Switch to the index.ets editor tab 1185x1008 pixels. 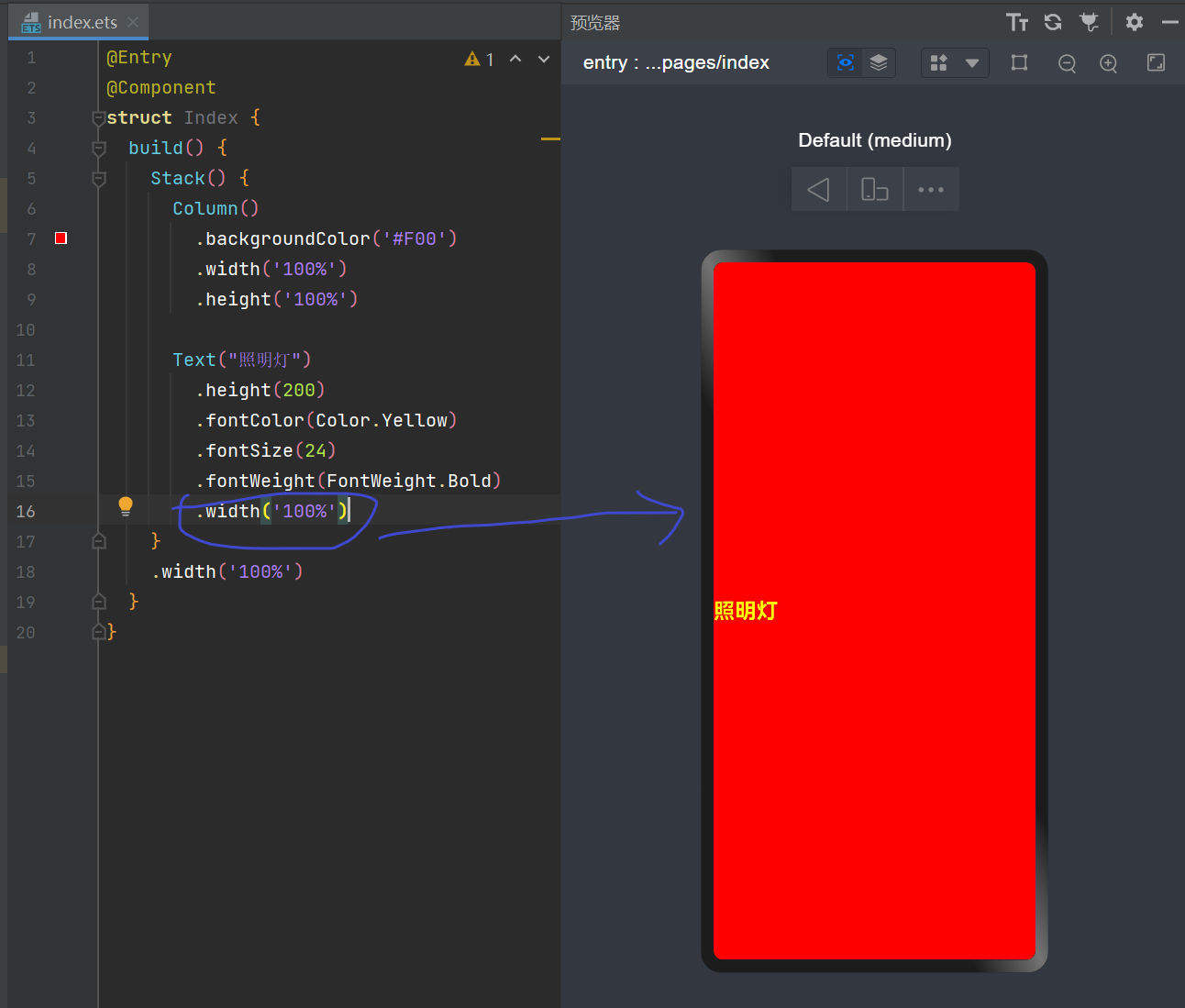point(78,22)
